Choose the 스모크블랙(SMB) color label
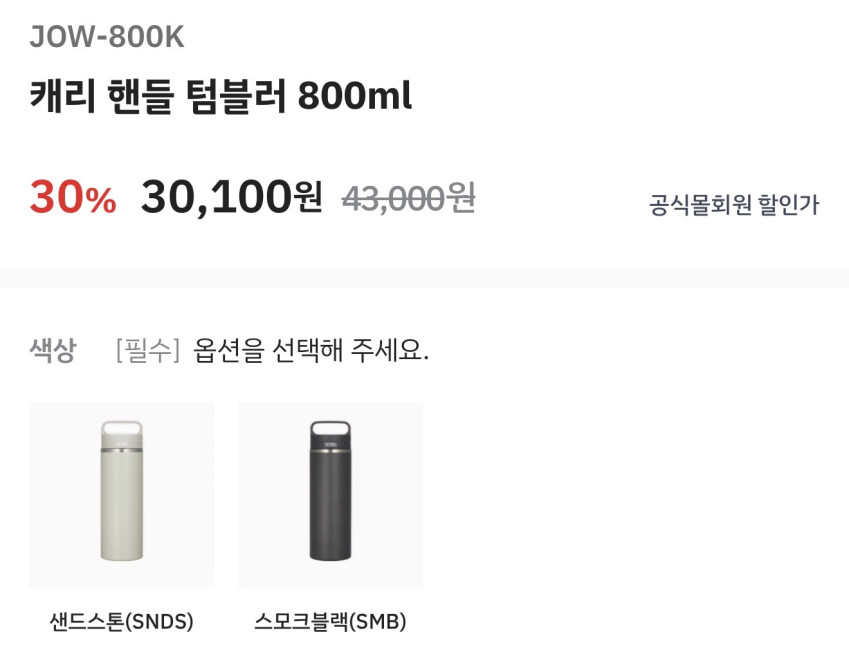The image size is (849, 659). [330, 621]
